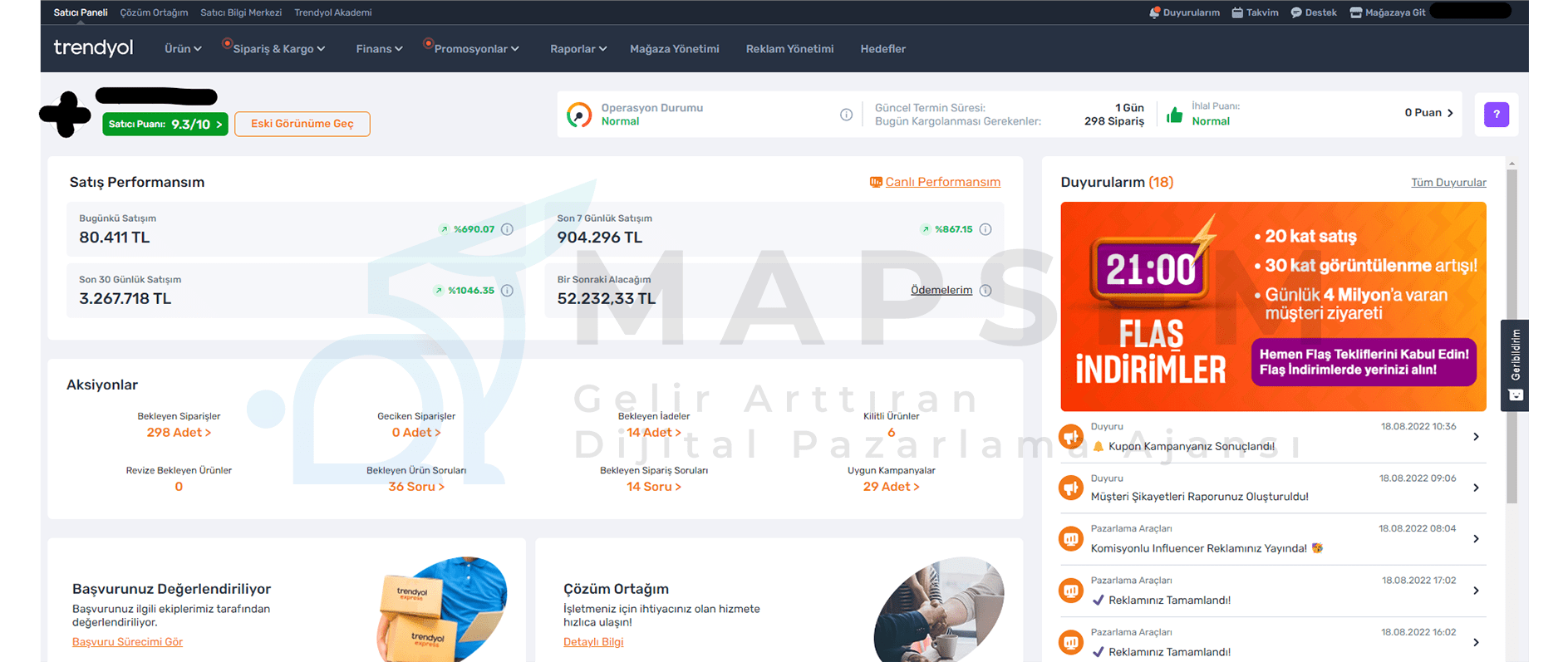1568x662 pixels.
Task: Open Hedefler menu item
Action: coord(883,49)
